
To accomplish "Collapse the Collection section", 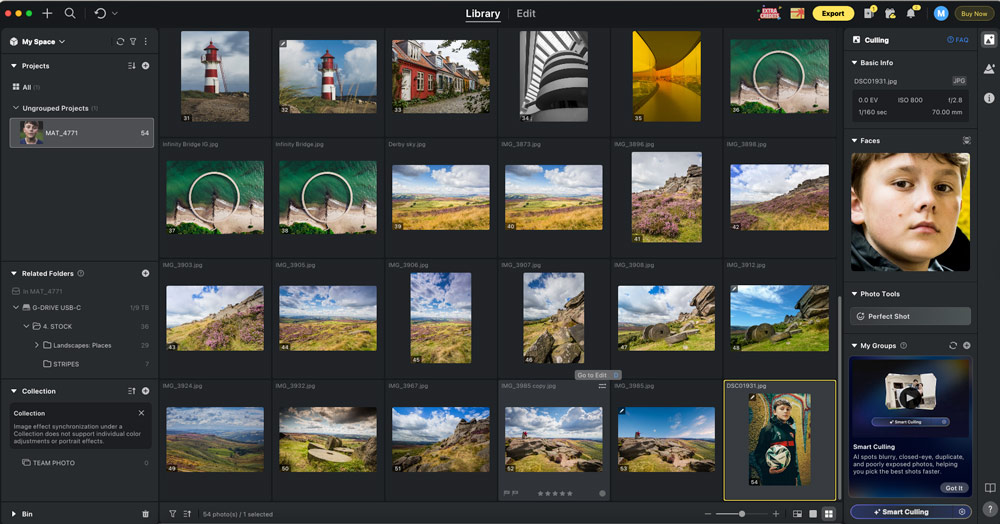I will [13, 391].
